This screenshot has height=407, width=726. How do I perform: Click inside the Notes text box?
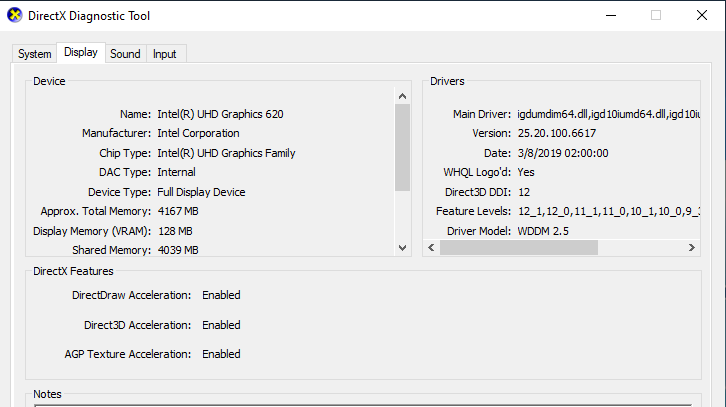(x=360, y=403)
